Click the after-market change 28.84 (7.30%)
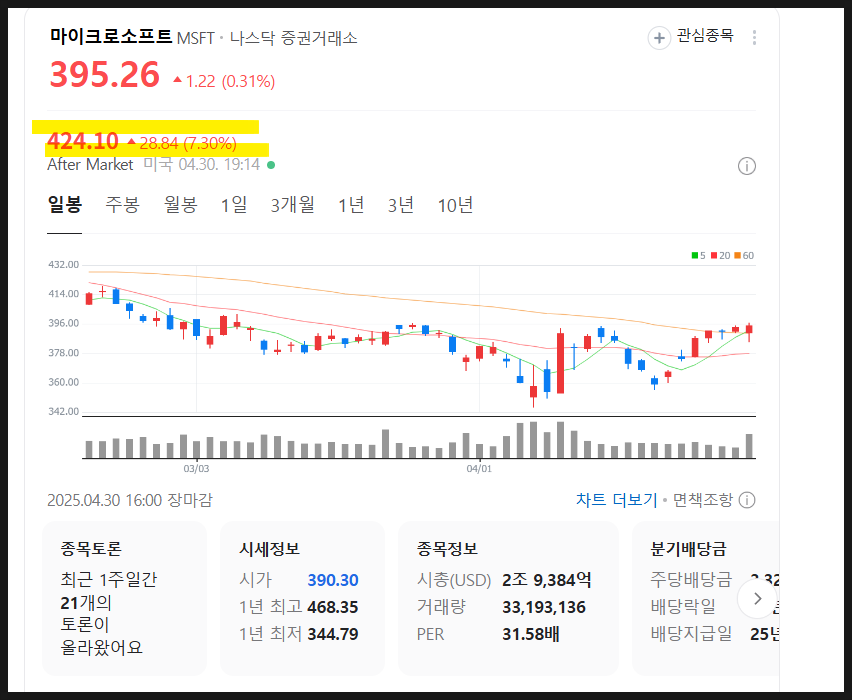Viewport: 852px width, 700px height. tap(182, 143)
